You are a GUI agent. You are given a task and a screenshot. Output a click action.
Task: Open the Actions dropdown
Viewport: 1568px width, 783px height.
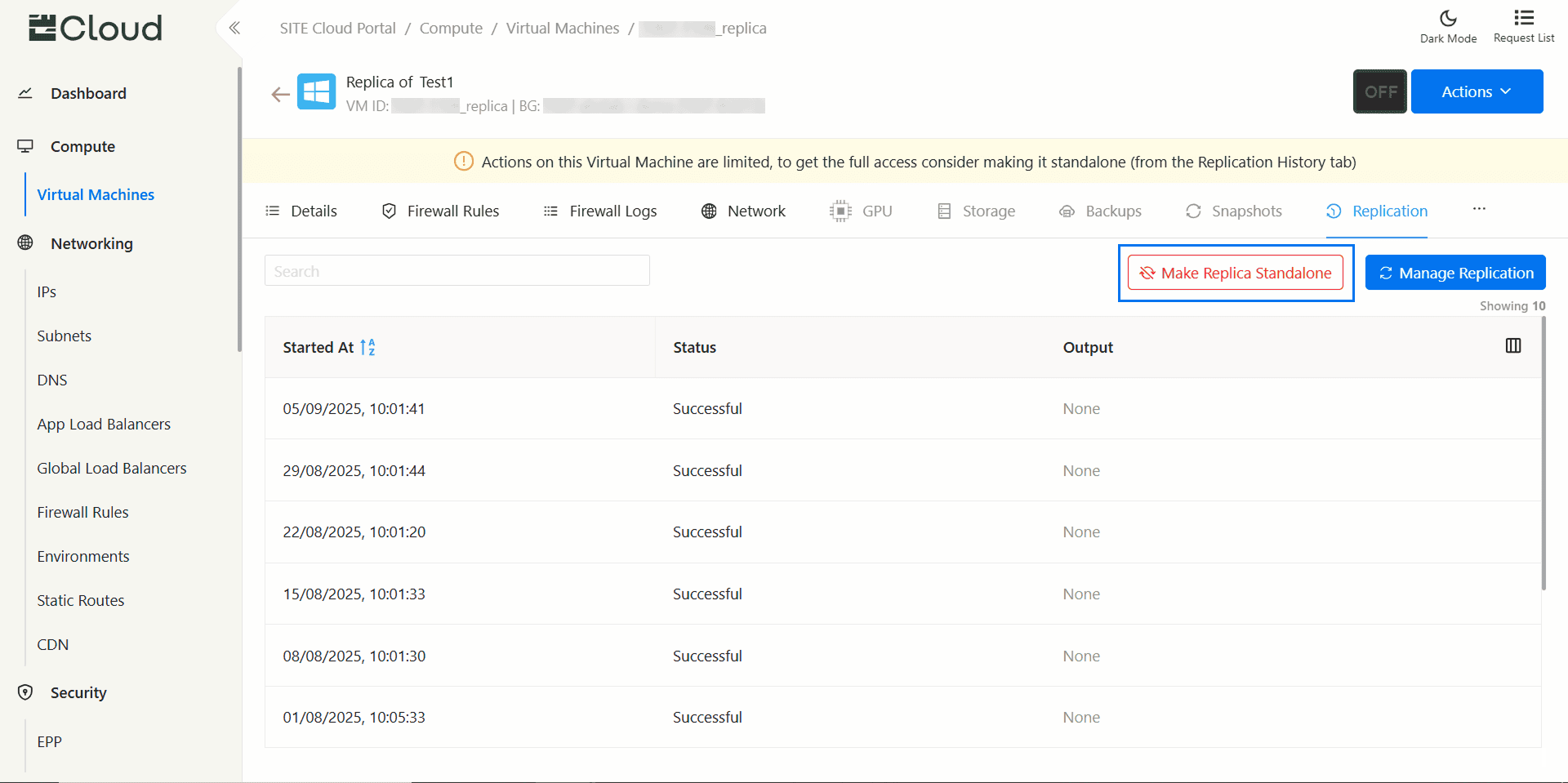[x=1476, y=92]
